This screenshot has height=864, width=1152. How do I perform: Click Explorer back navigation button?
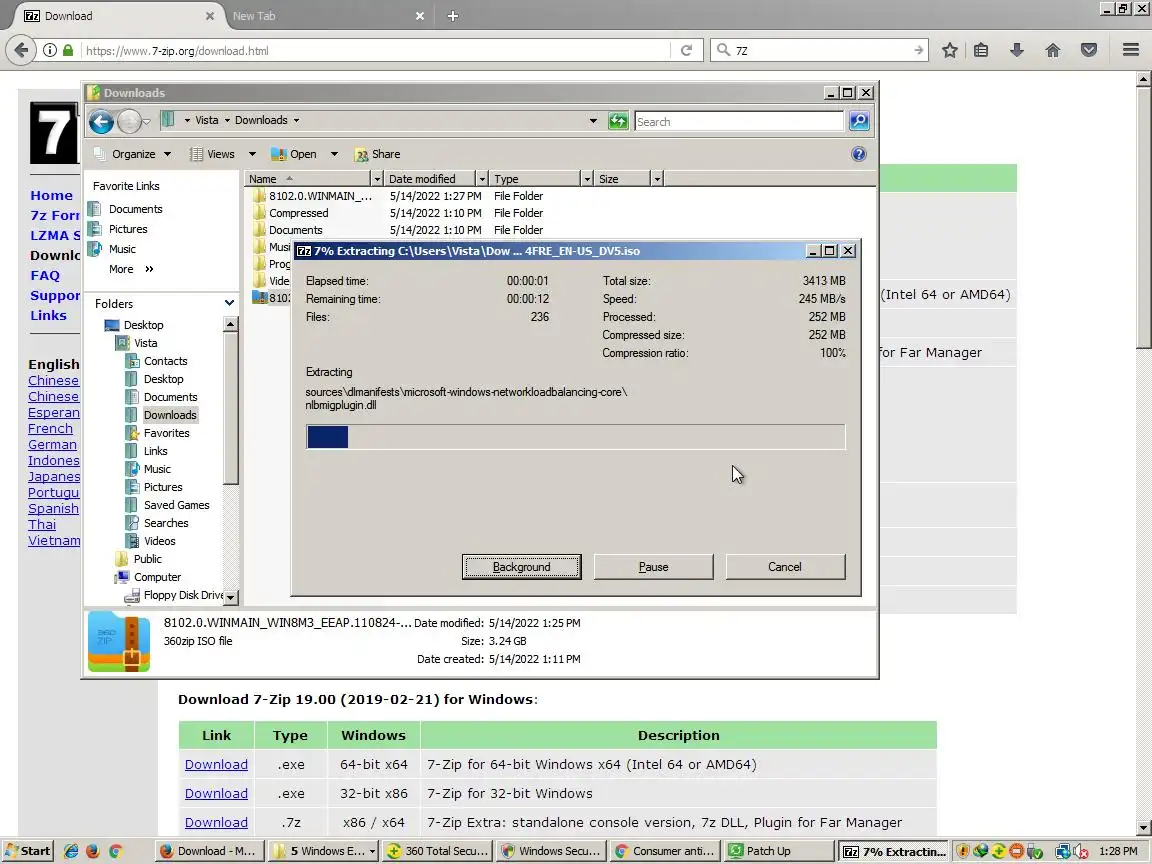pyautogui.click(x=101, y=121)
